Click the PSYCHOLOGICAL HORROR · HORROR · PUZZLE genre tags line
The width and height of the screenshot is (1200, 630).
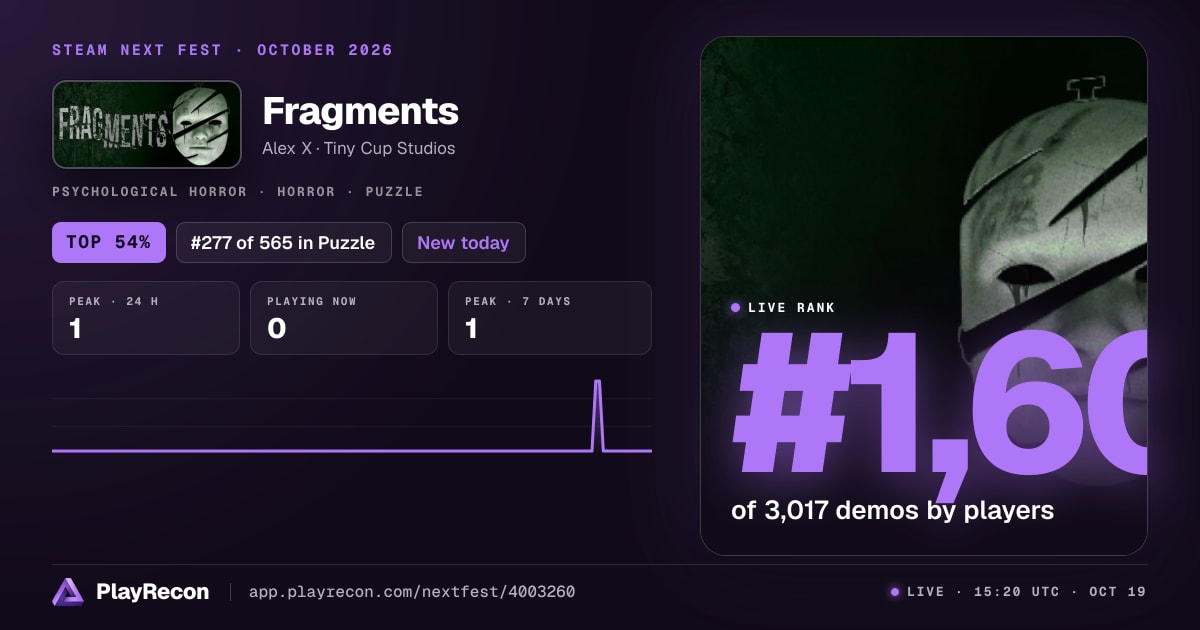238,191
